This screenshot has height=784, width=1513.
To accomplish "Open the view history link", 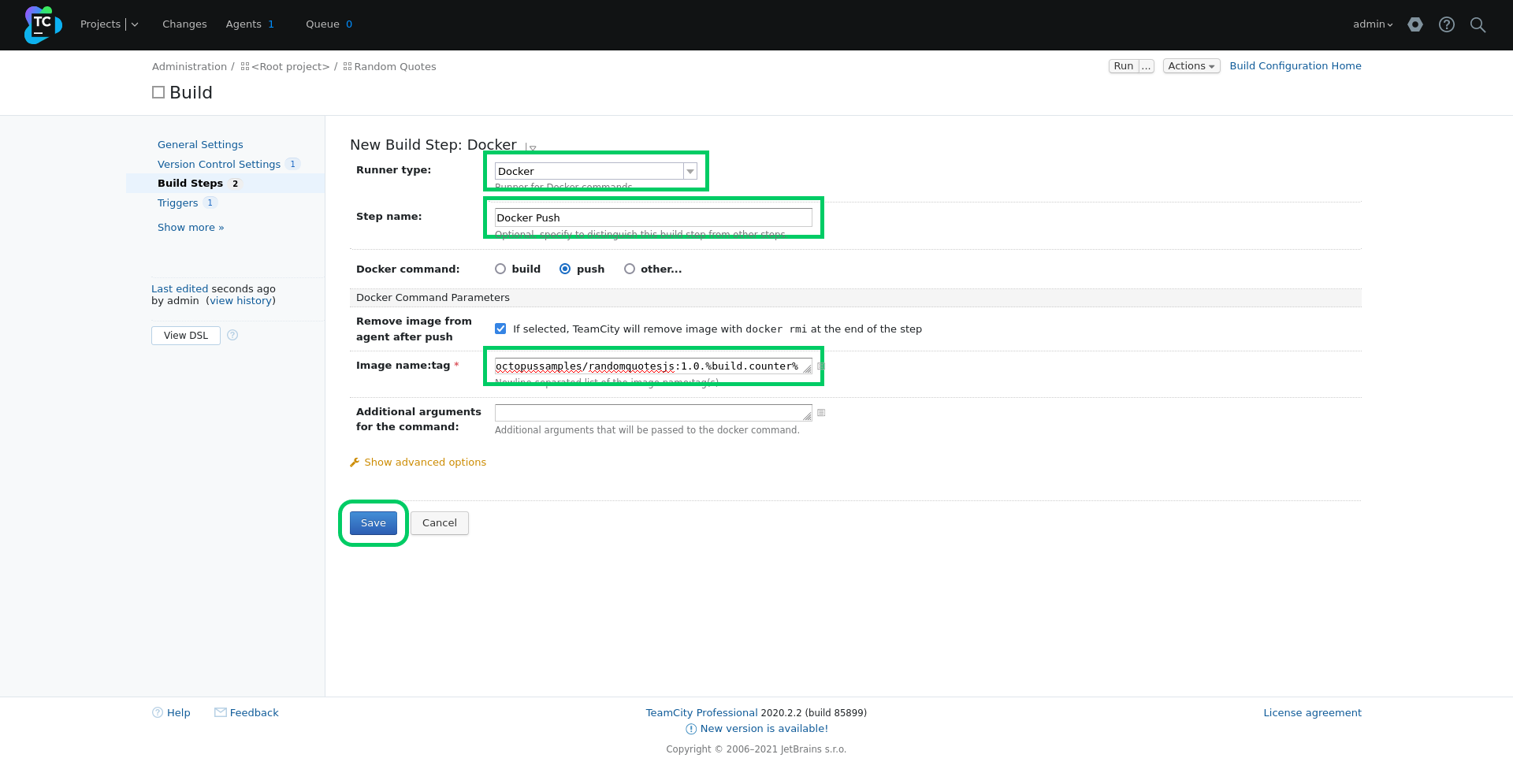I will (x=241, y=301).
